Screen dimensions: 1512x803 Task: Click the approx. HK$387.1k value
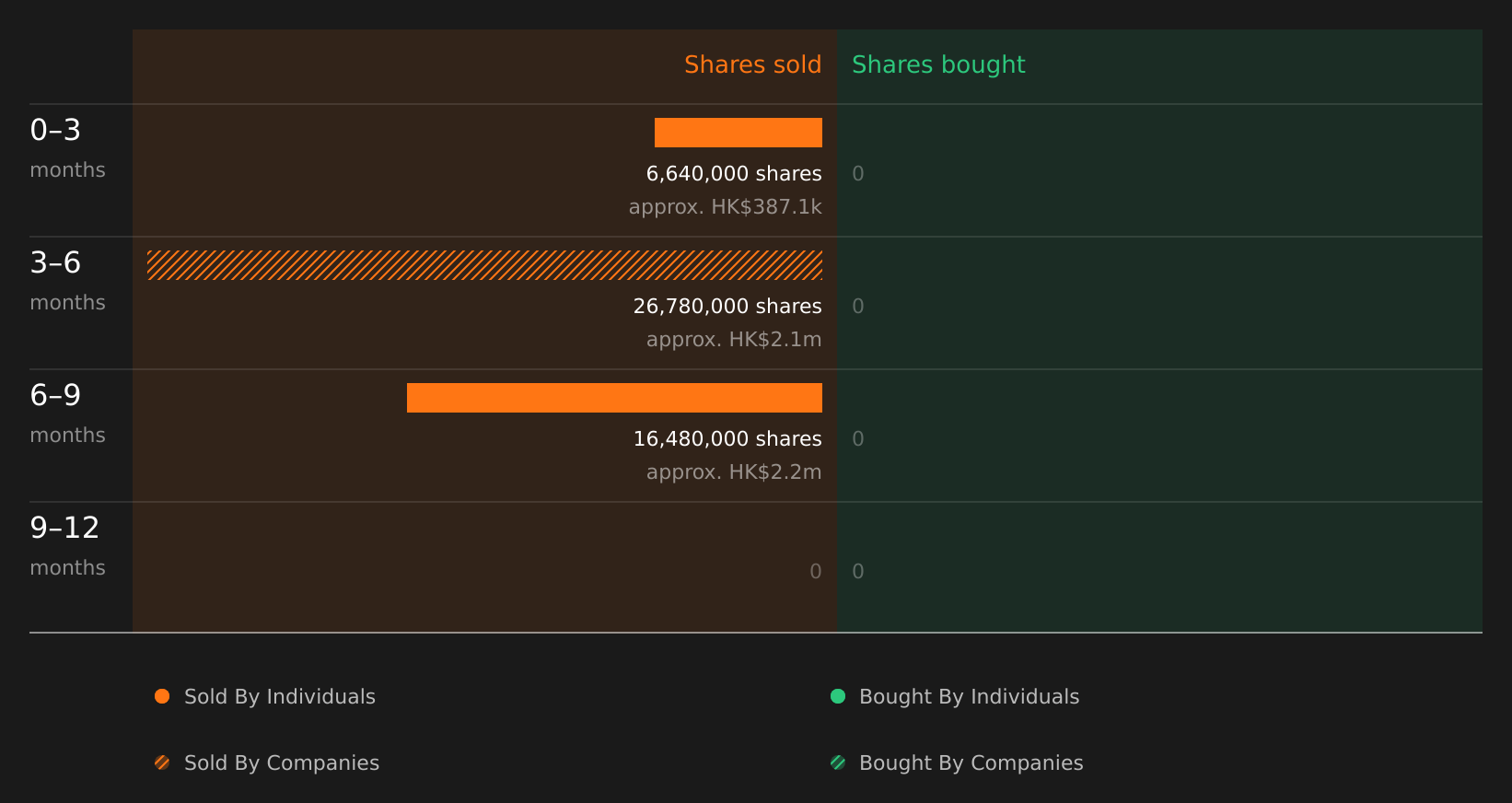coord(725,207)
